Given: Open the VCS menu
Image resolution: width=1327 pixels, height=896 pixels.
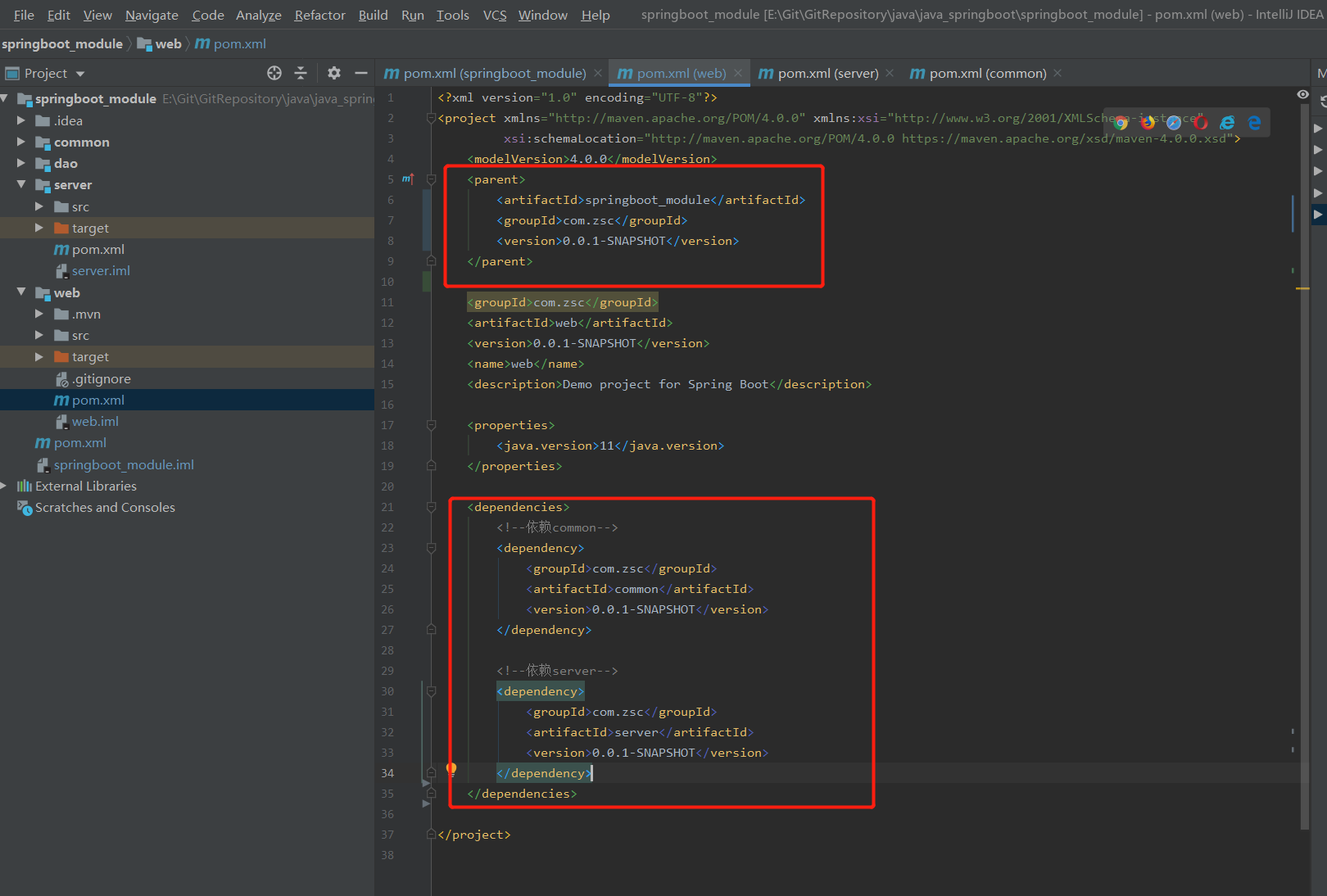Looking at the screenshot, I should point(495,15).
